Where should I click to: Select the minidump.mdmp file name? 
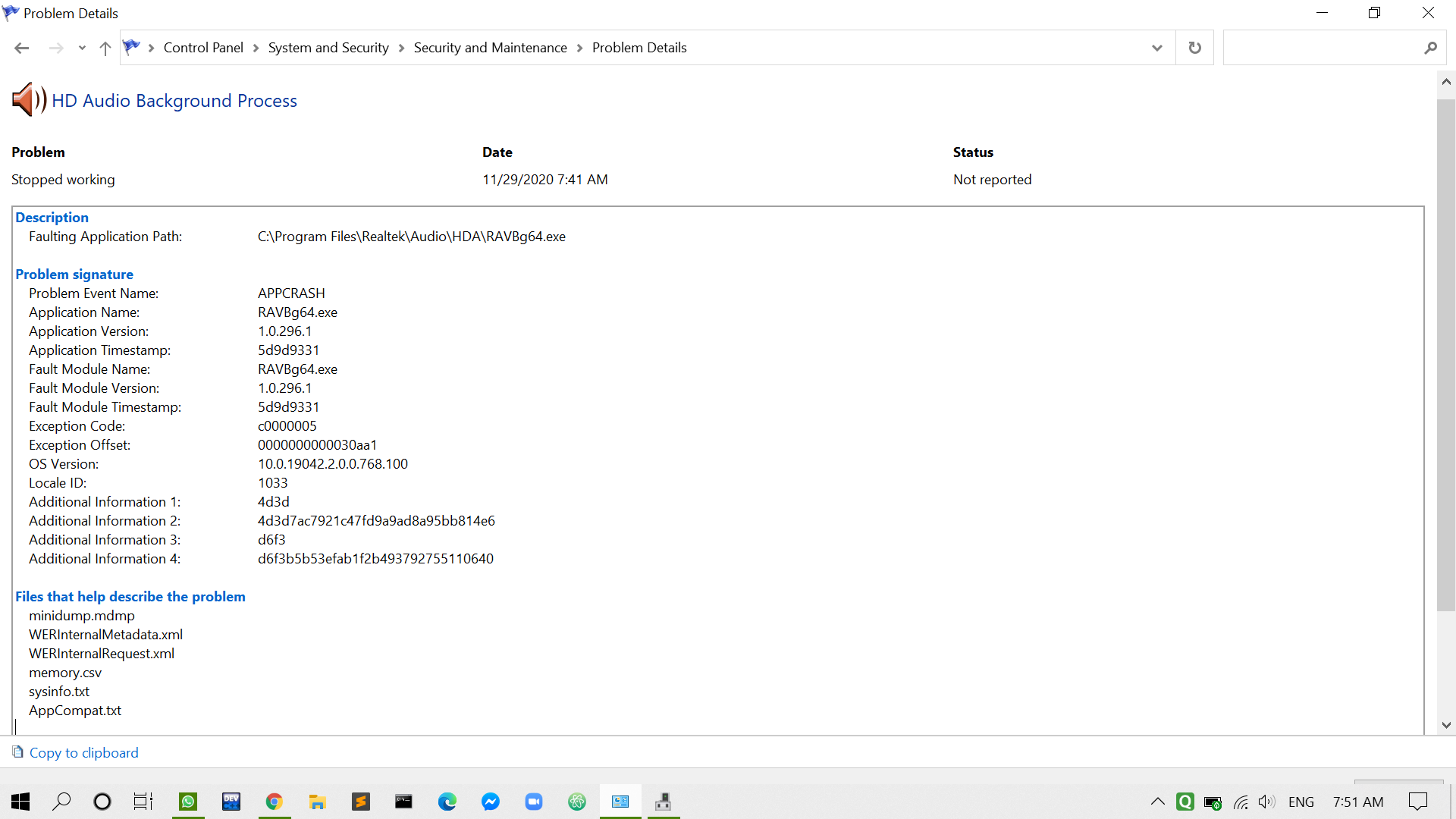[82, 616]
